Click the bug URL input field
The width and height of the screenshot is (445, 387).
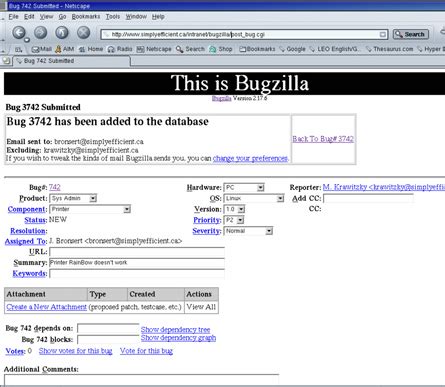click(x=137, y=252)
